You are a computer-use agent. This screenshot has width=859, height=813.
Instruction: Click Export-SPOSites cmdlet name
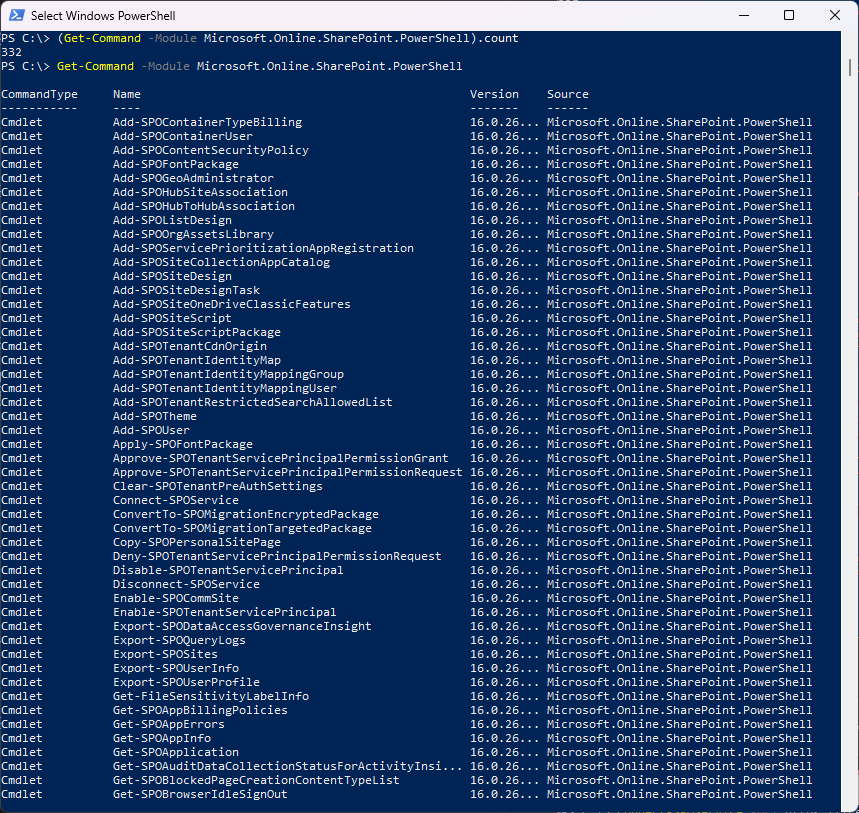[x=165, y=654]
